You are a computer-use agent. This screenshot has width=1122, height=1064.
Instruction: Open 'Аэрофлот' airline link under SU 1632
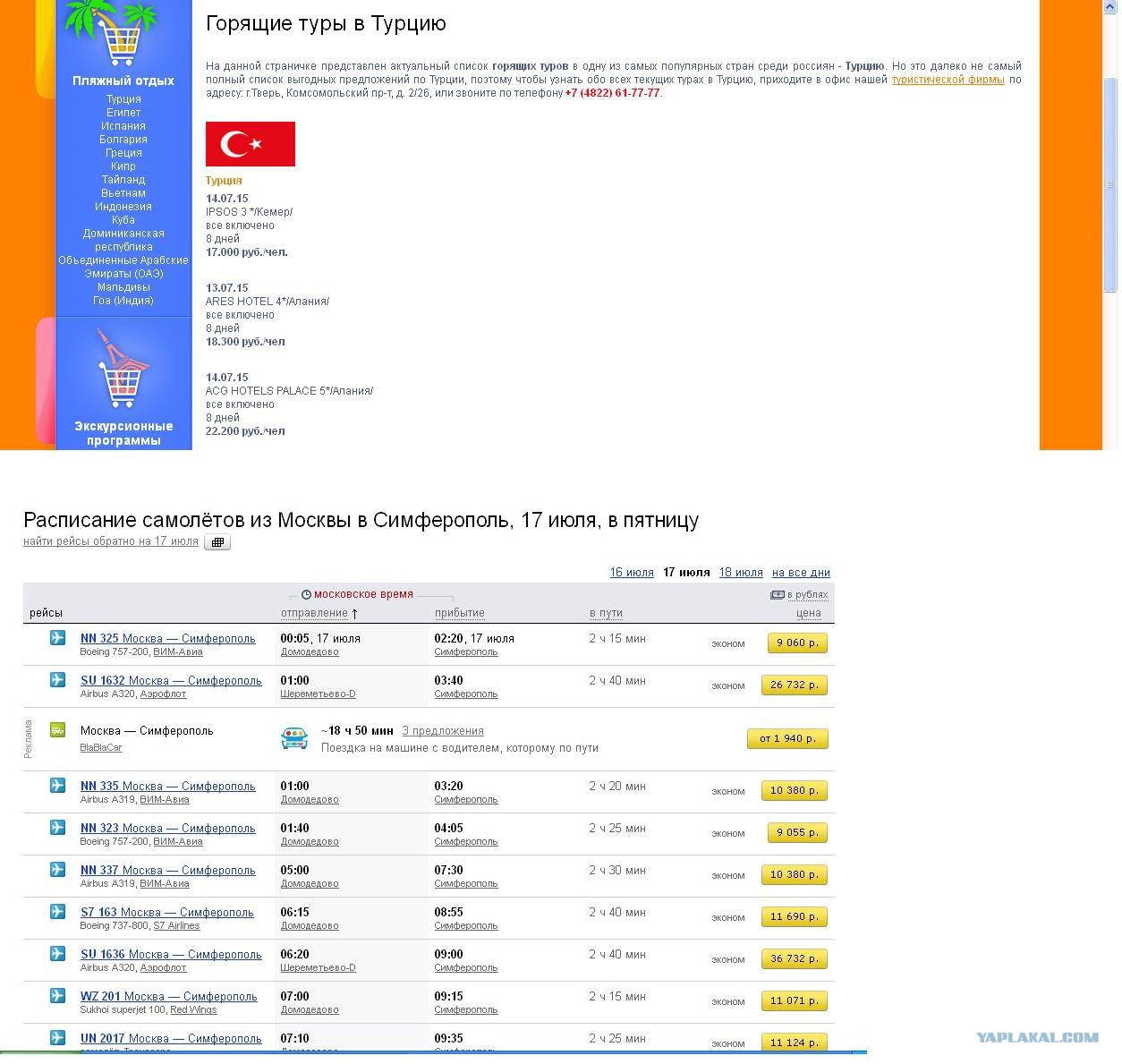pos(164,694)
